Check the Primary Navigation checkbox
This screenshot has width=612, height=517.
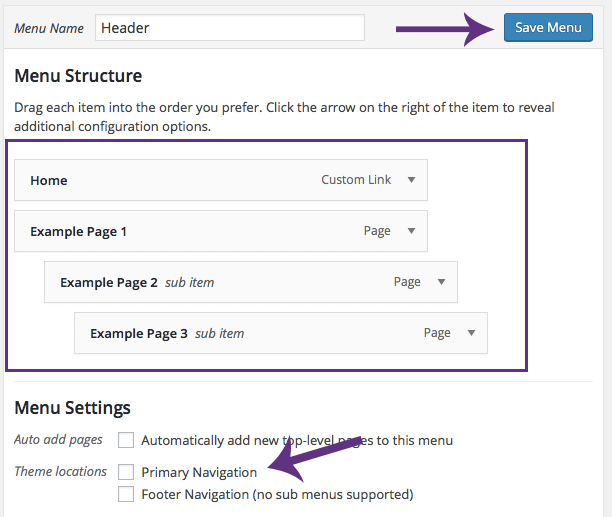(126, 472)
